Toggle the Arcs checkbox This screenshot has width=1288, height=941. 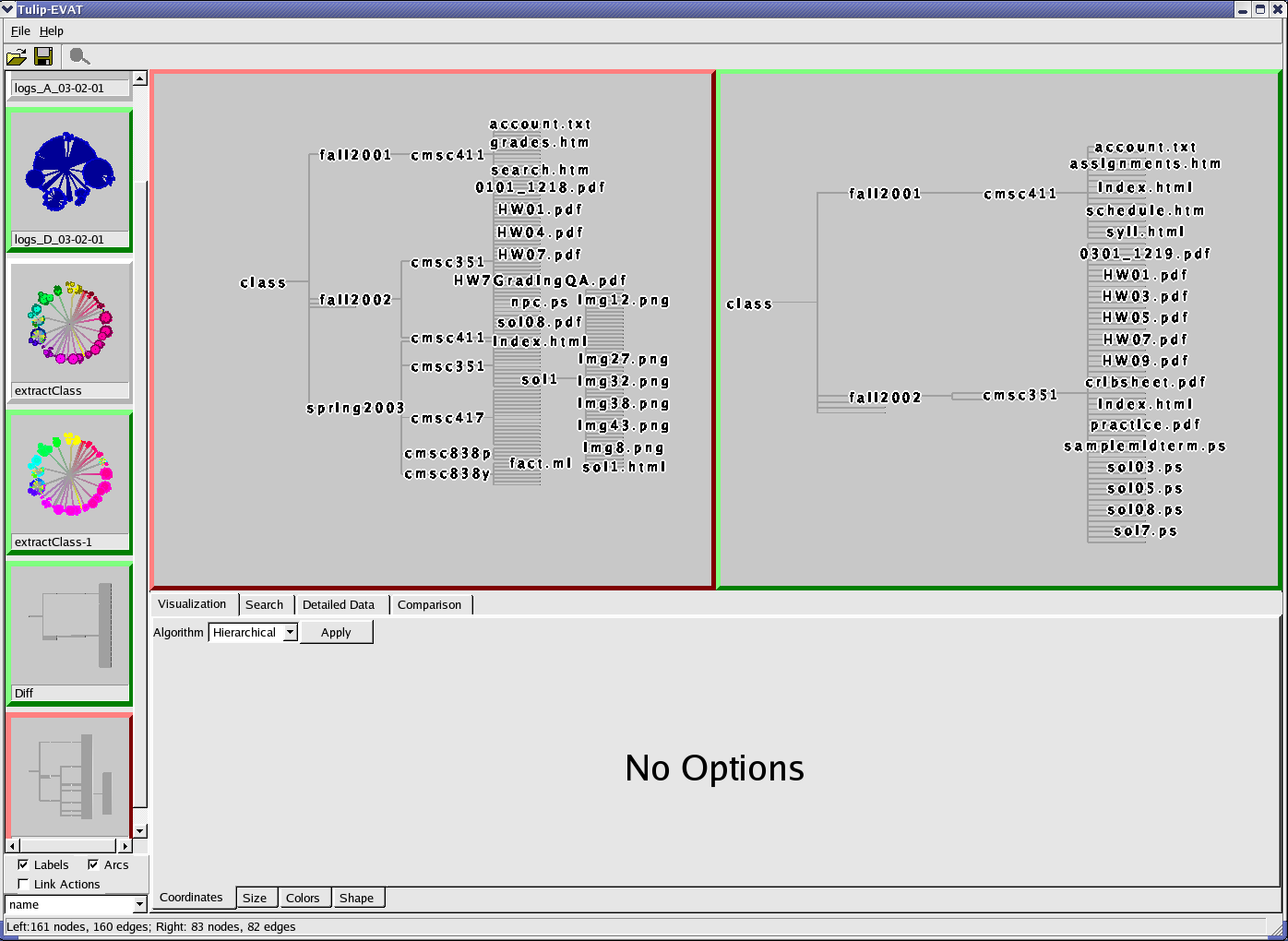tap(93, 864)
